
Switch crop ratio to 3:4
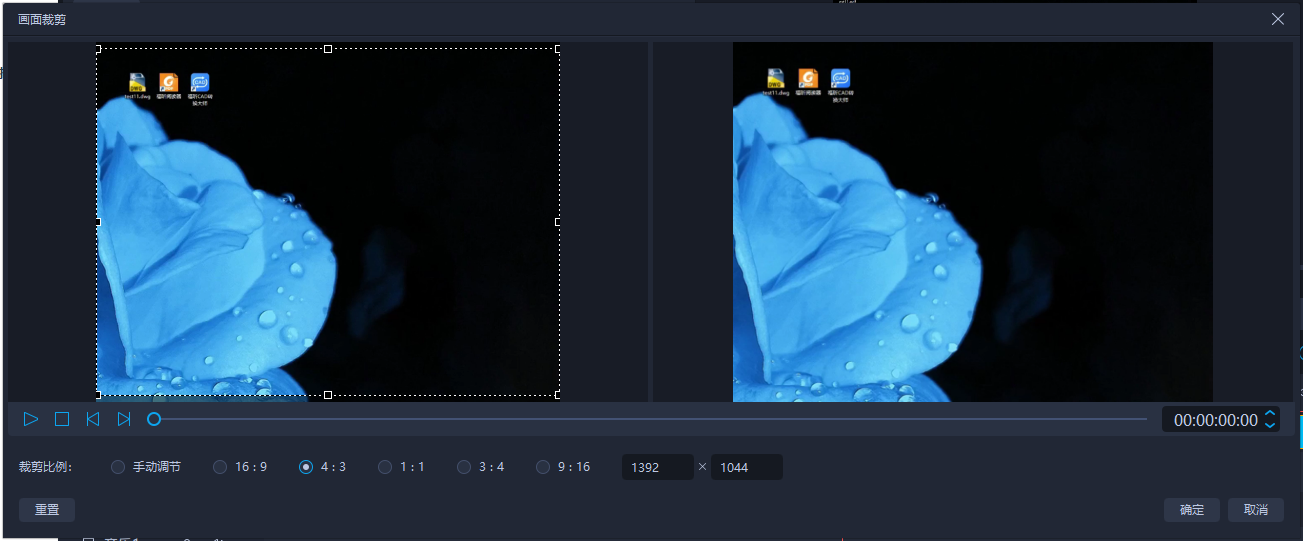[x=464, y=467]
